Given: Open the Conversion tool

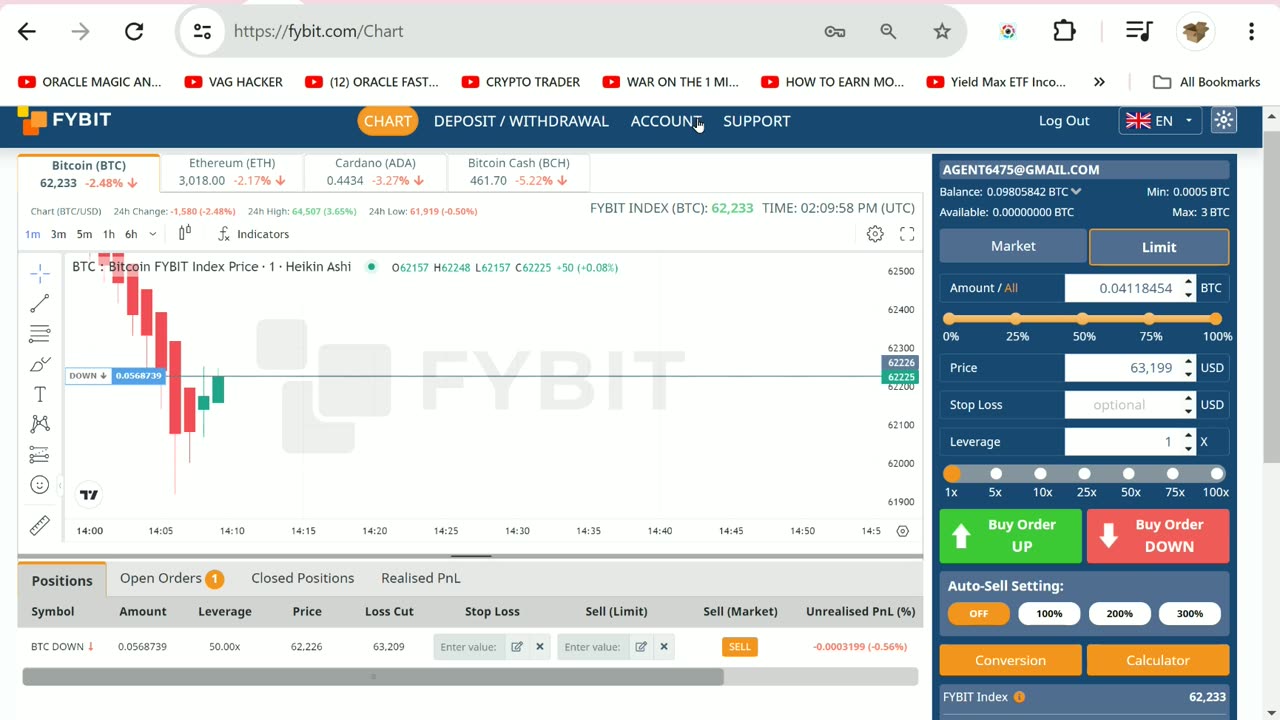Looking at the screenshot, I should coord(1010,660).
